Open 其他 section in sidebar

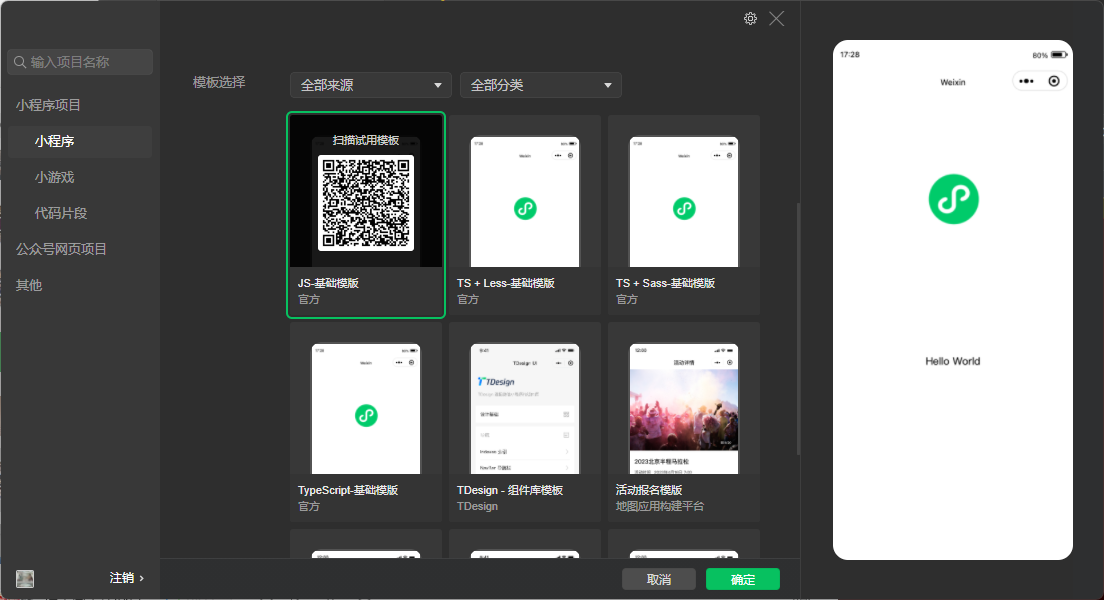click(x=29, y=285)
